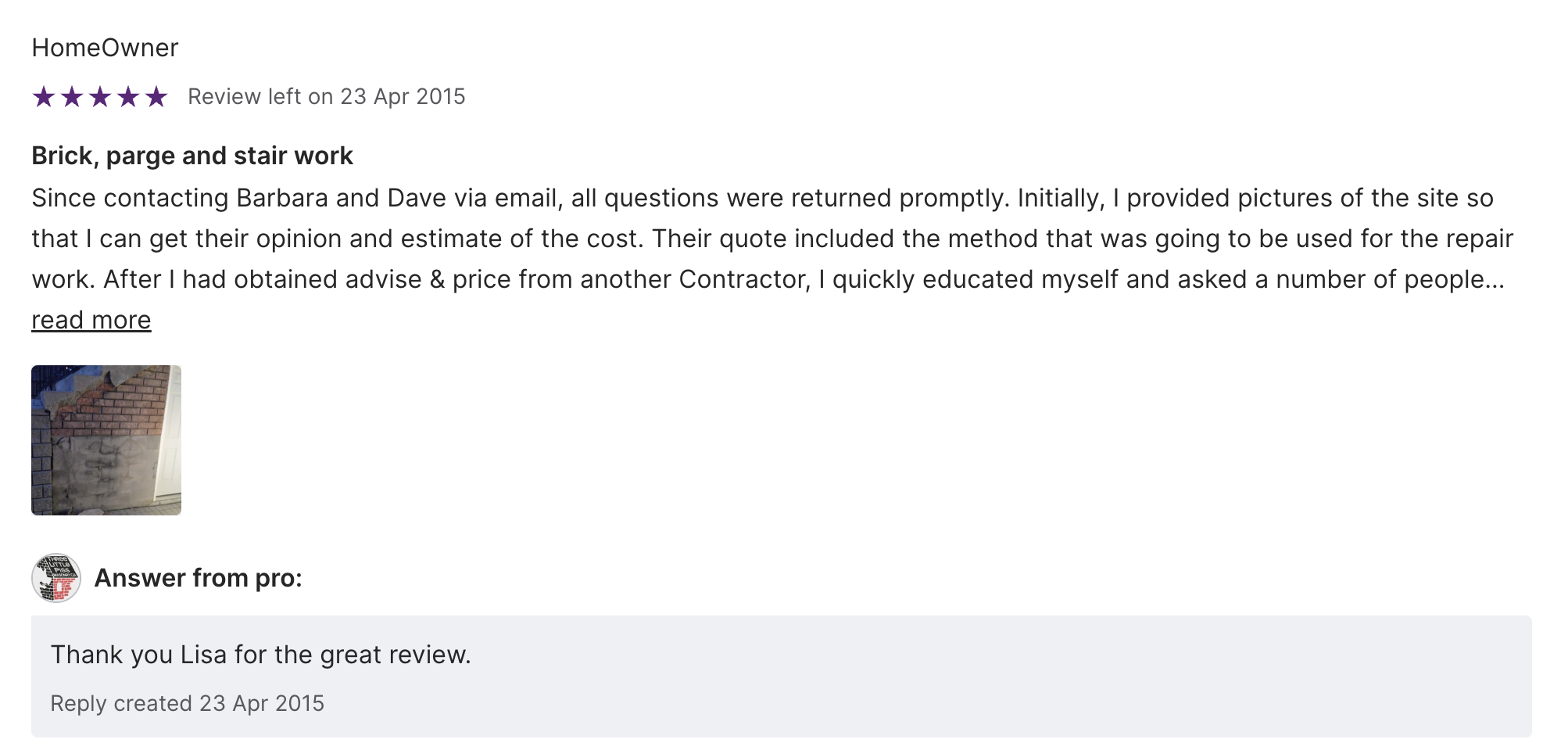Click the Thank you Lisa reply text
Viewport: 1568px width, 743px height.
coord(261,655)
